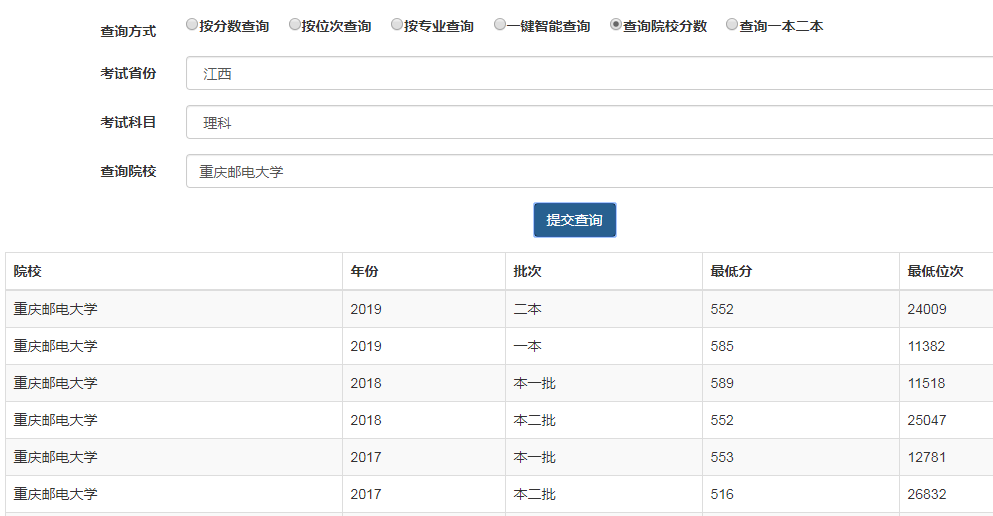The width and height of the screenshot is (993, 516).
Task: Open the 考试科目 dropdown showing 理科
Action: [590, 122]
